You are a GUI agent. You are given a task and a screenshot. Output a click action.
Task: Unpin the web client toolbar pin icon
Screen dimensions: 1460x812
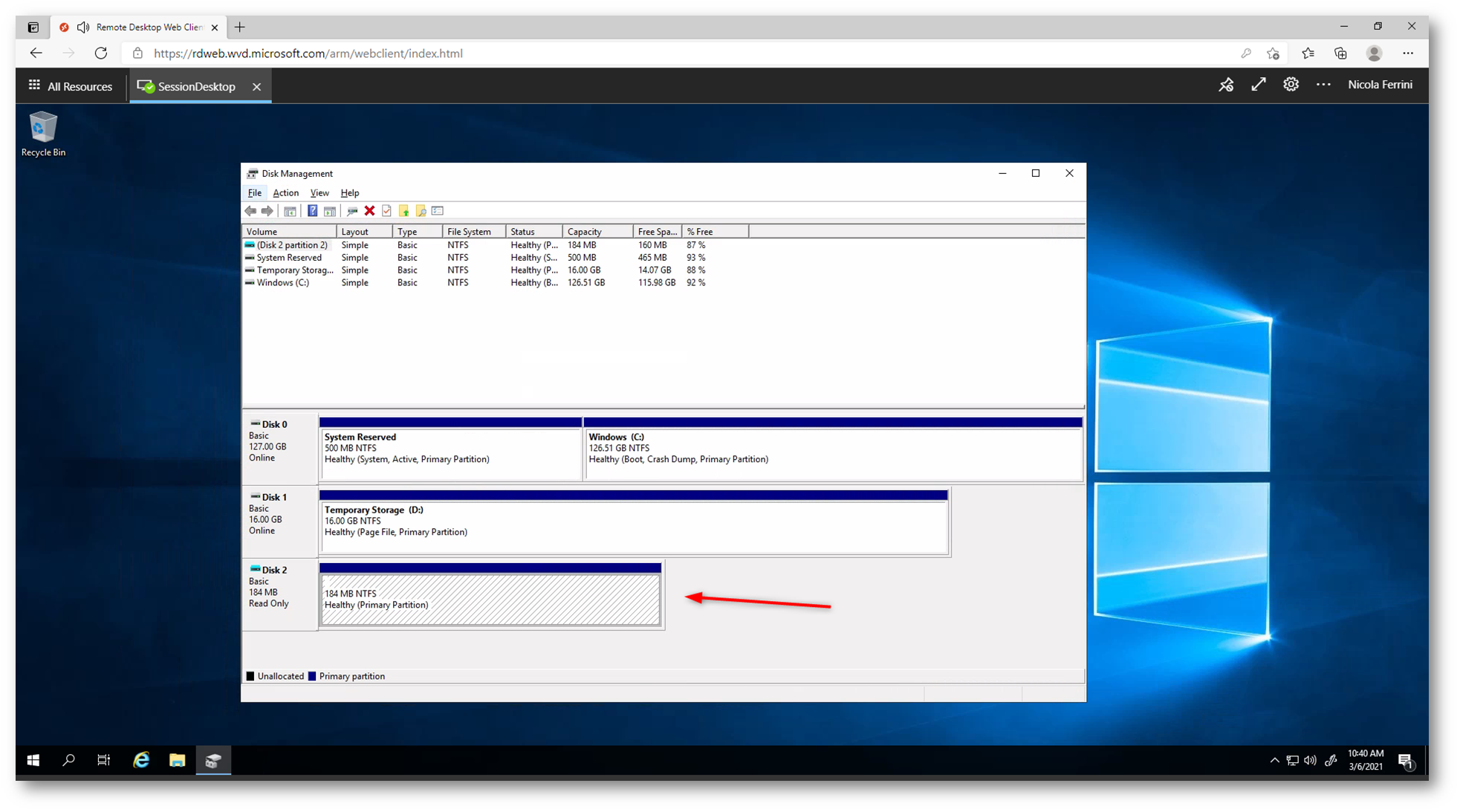pyautogui.click(x=1226, y=85)
